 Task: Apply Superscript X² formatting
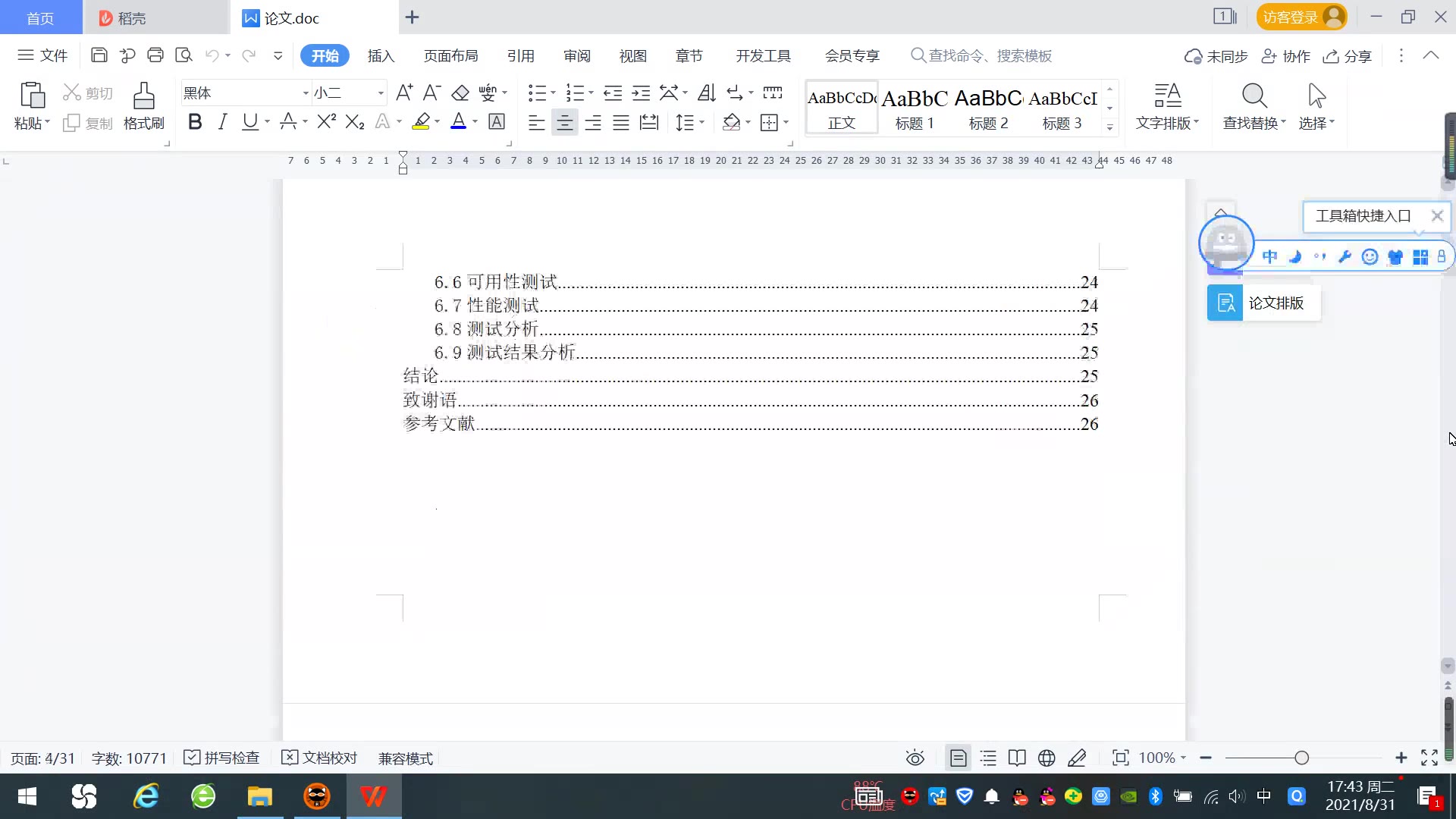pyautogui.click(x=327, y=121)
